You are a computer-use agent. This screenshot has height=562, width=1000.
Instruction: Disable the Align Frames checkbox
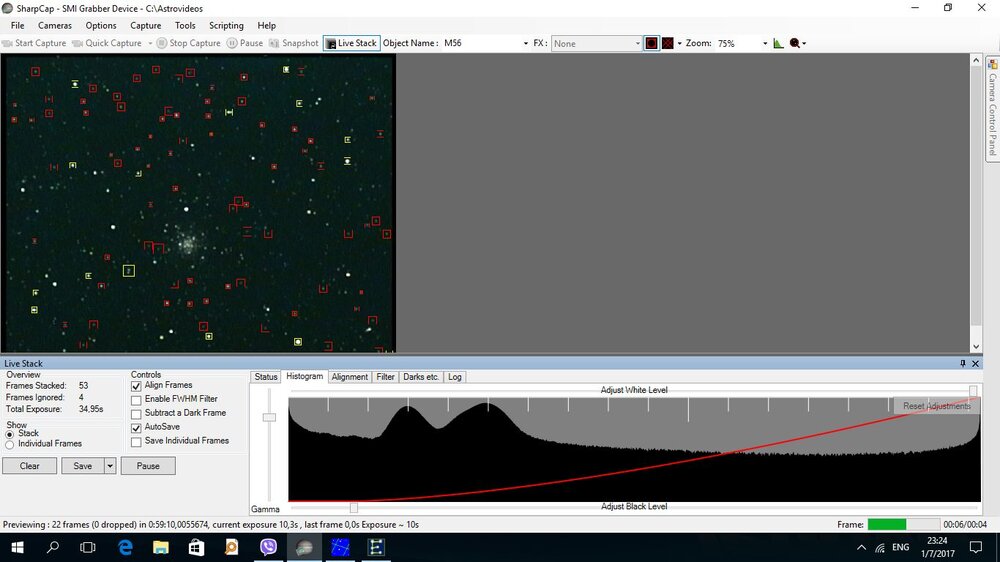[136, 385]
